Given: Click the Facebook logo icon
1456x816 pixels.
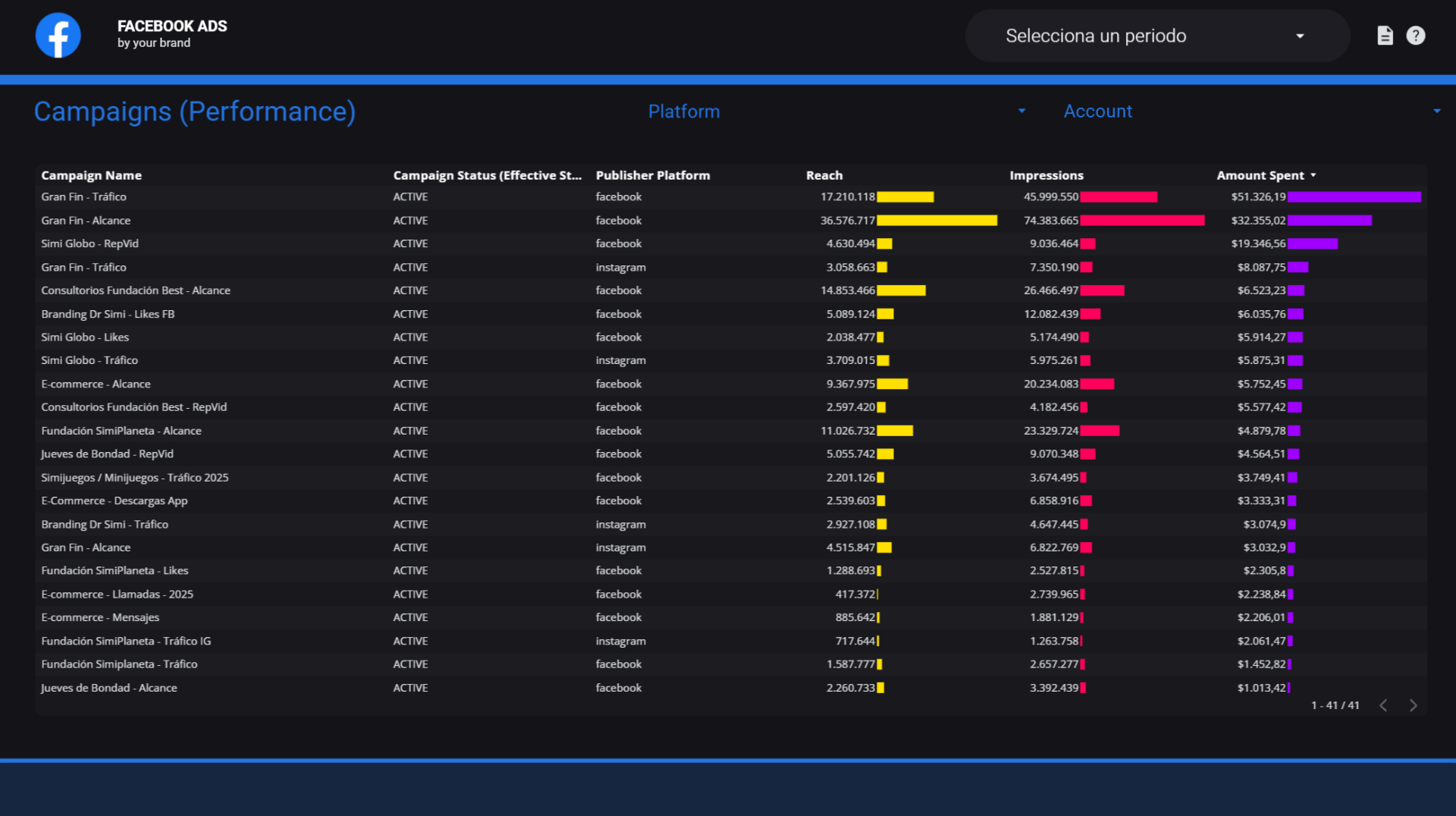Looking at the screenshot, I should (x=58, y=35).
